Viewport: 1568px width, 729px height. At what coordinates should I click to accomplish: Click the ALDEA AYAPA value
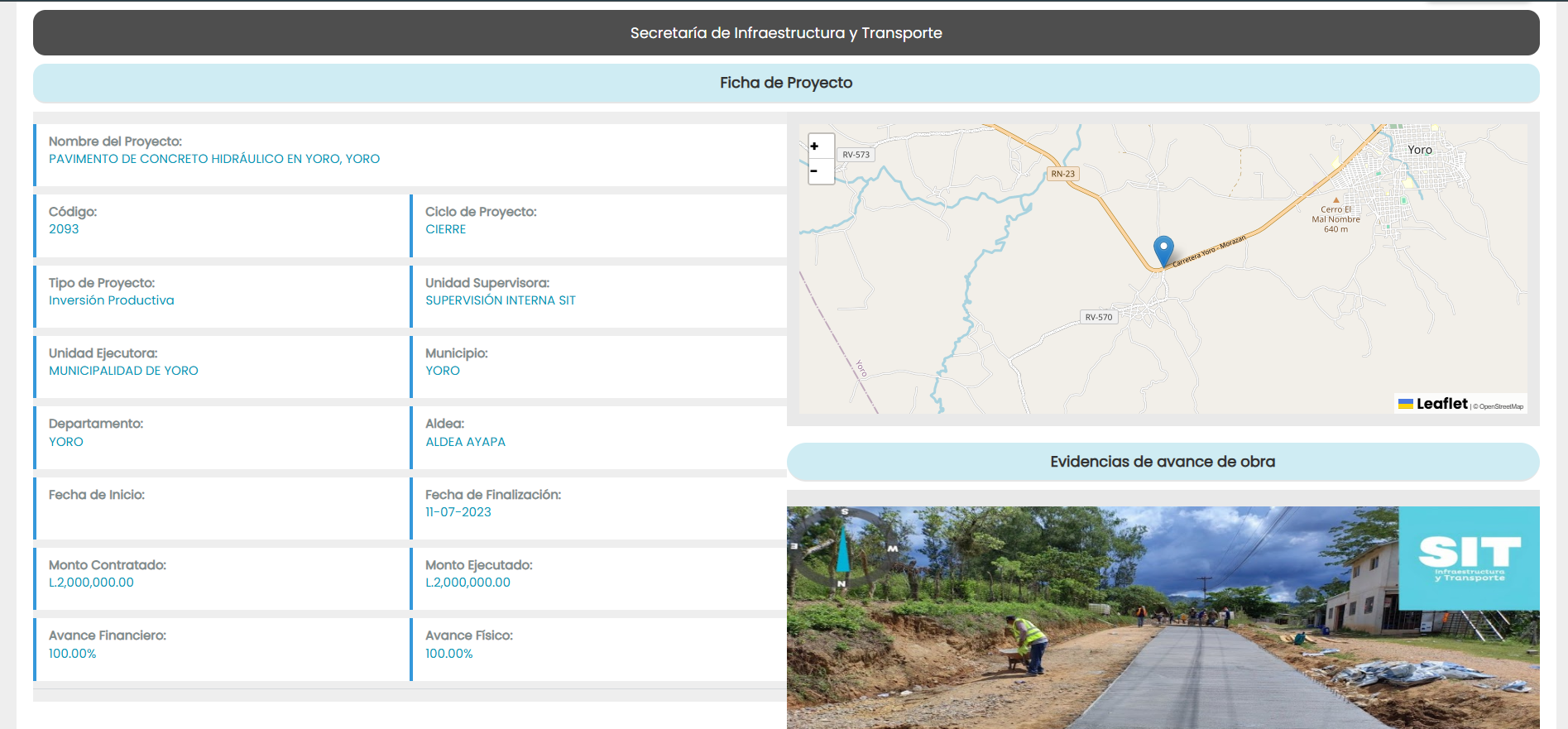tap(465, 442)
